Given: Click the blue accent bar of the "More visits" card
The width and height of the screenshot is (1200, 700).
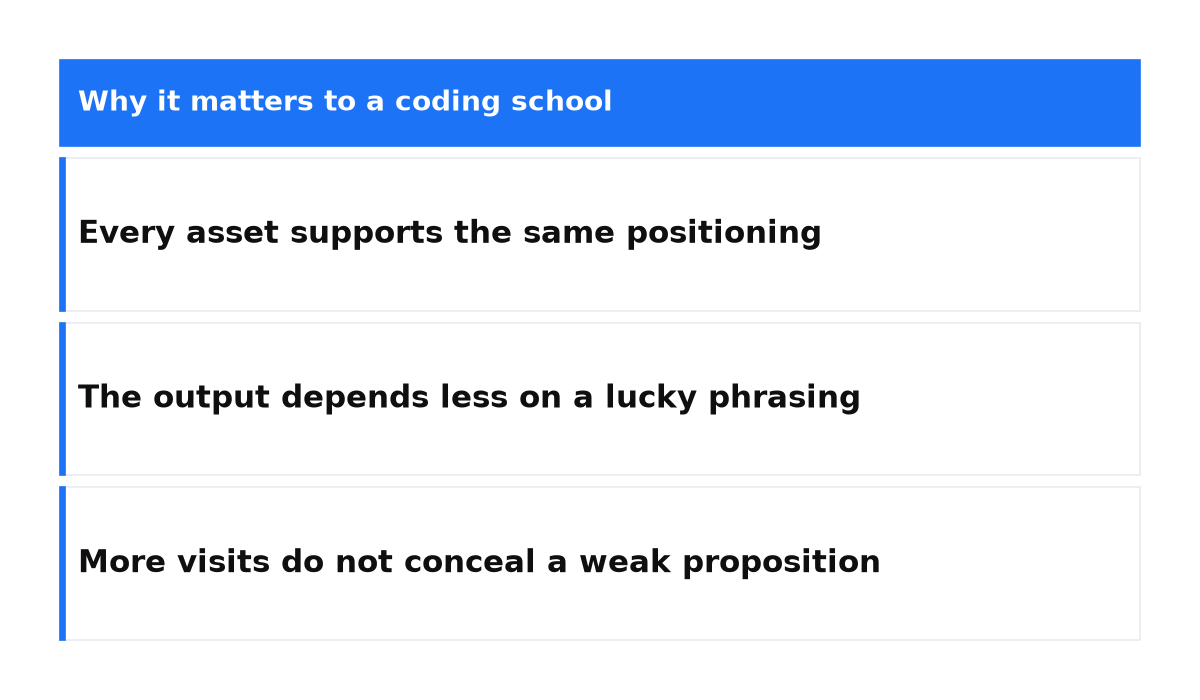Looking at the screenshot, I should click(x=62, y=563).
